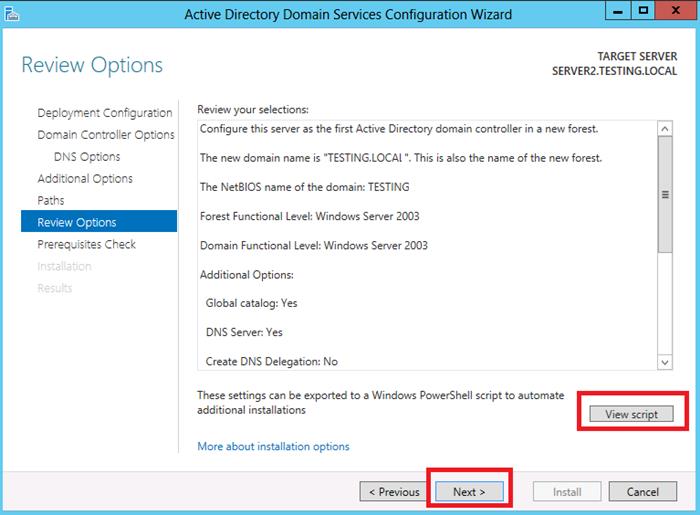Close the Configuration Wizard window
The image size is (700, 515).
point(676,11)
